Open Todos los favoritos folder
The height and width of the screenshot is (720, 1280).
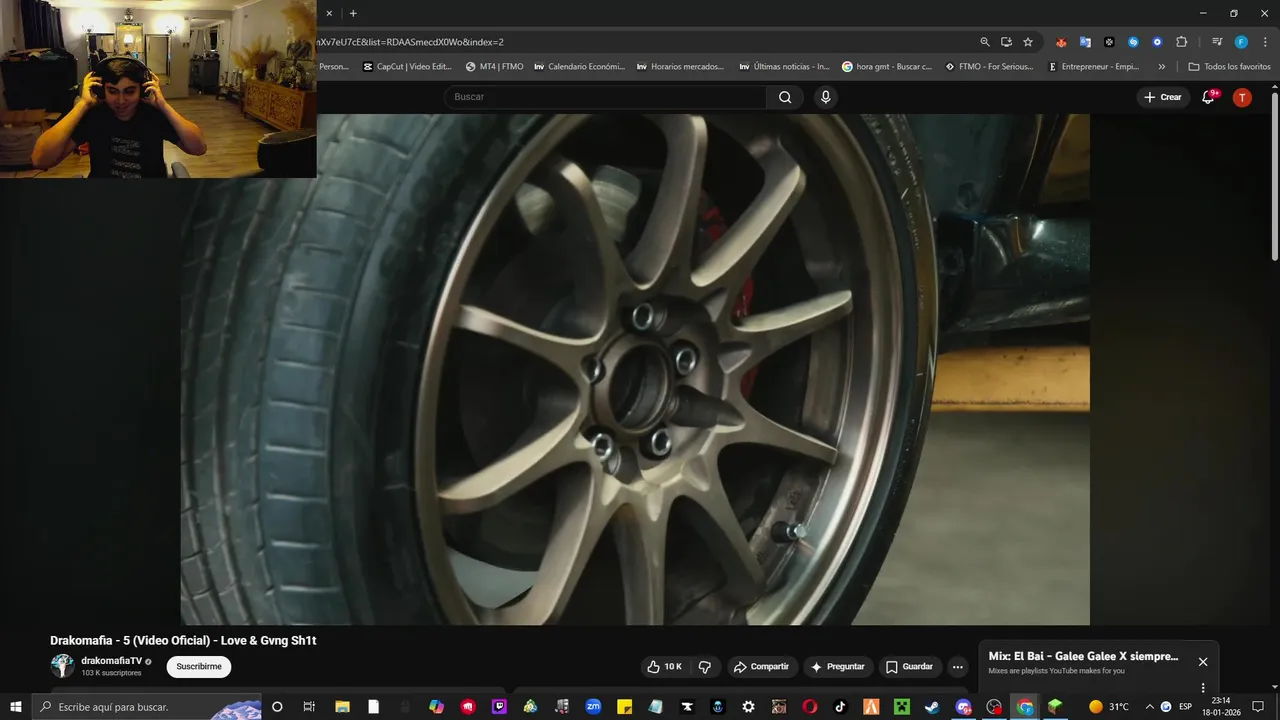[1229, 67]
